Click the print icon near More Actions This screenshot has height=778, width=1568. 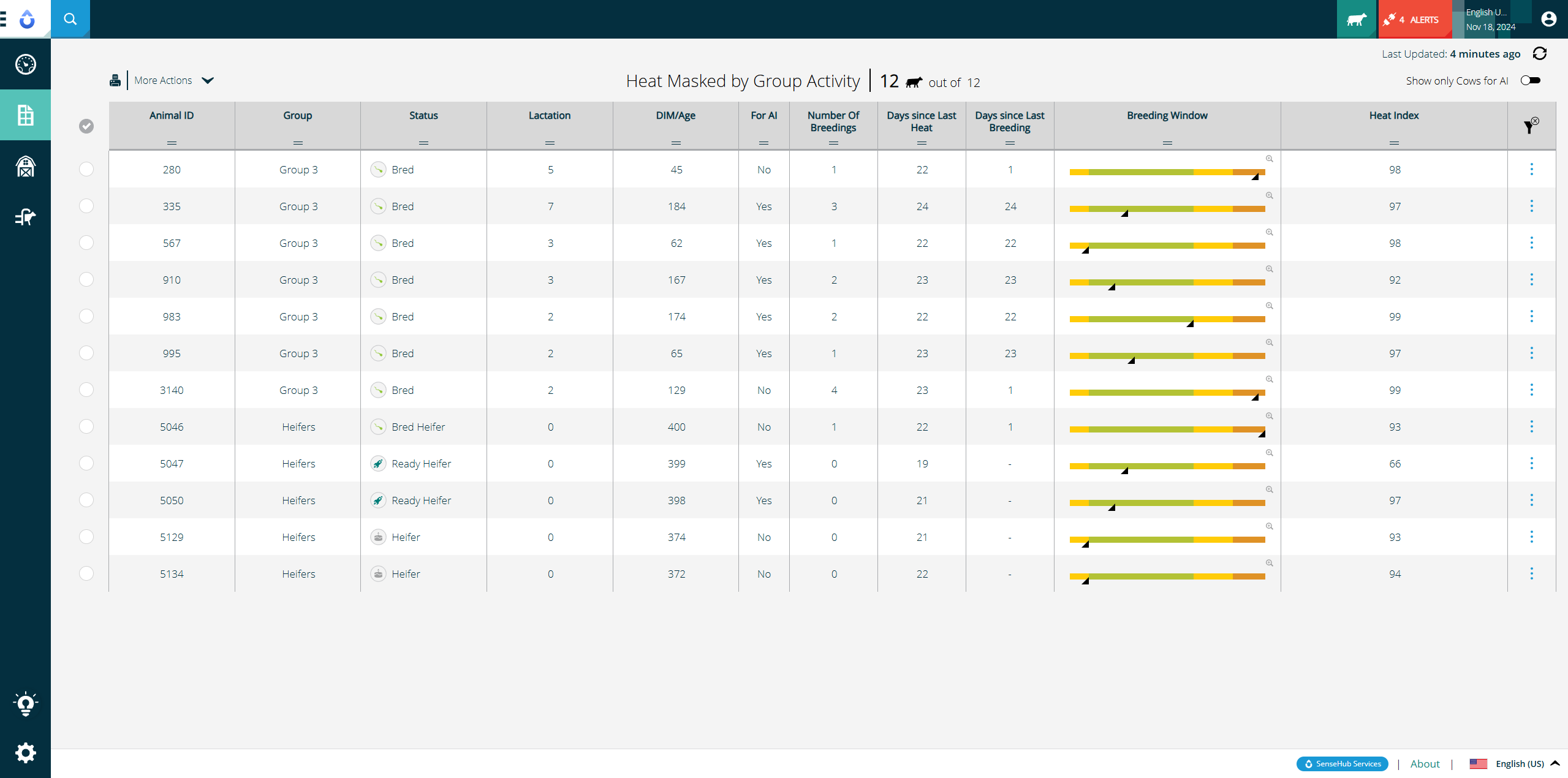115,80
